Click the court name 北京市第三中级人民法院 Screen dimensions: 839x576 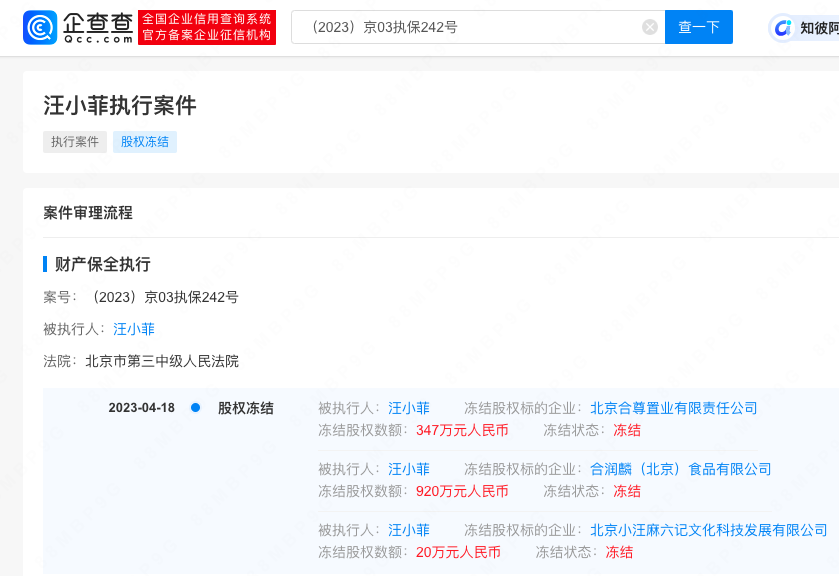[x=162, y=361]
